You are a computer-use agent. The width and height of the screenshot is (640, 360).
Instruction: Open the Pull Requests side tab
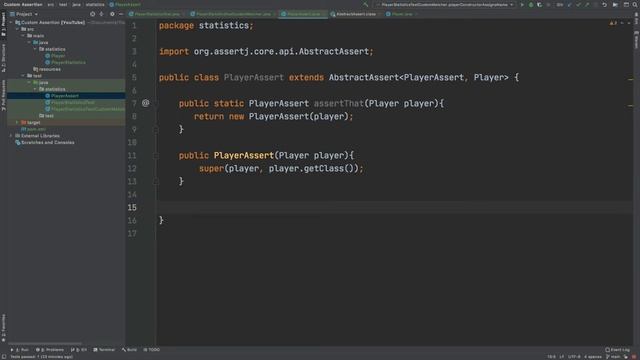[x=3, y=95]
